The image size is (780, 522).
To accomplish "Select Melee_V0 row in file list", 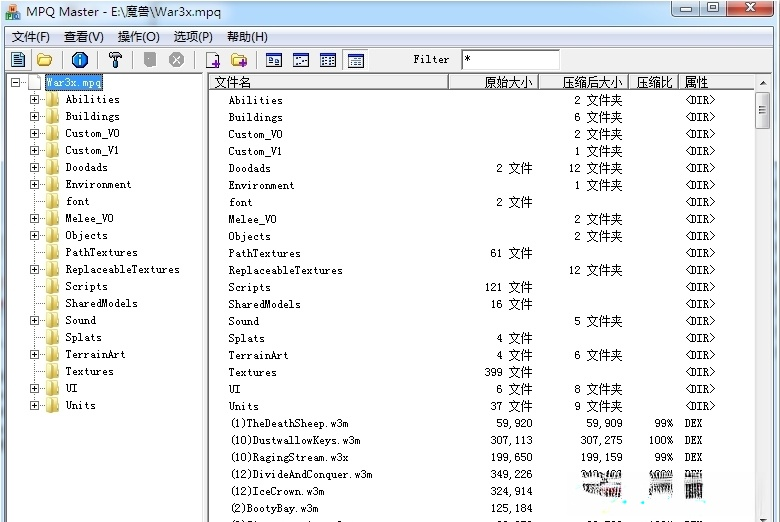I will 482,219.
